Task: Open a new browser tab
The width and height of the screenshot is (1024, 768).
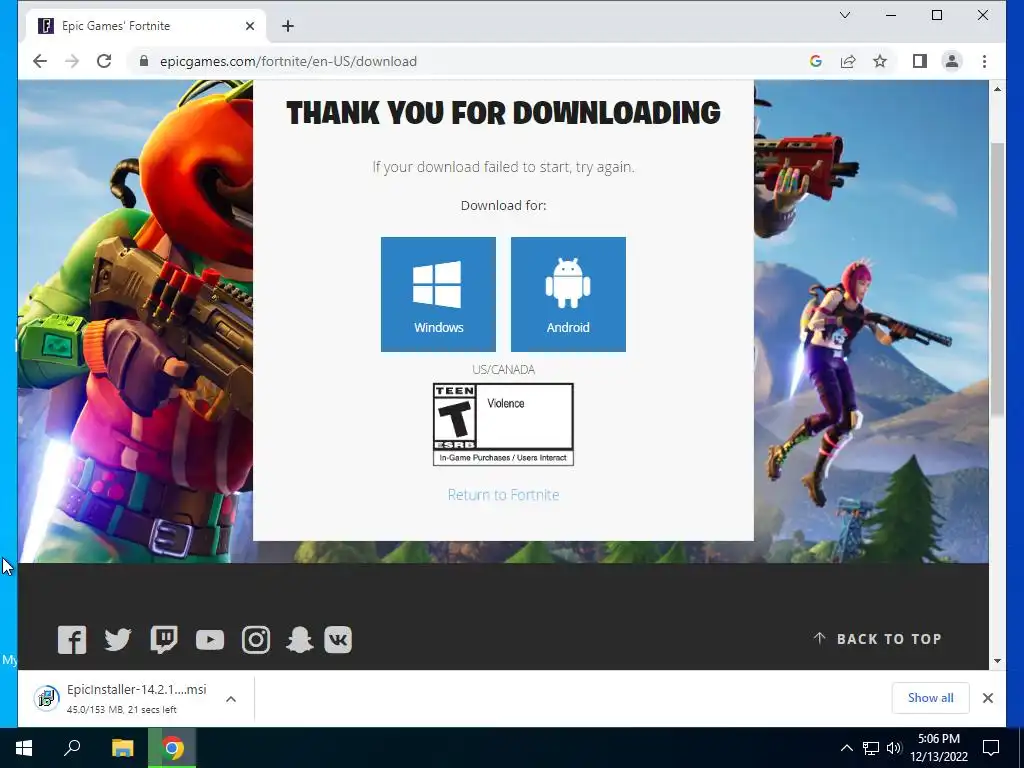Action: 288,26
